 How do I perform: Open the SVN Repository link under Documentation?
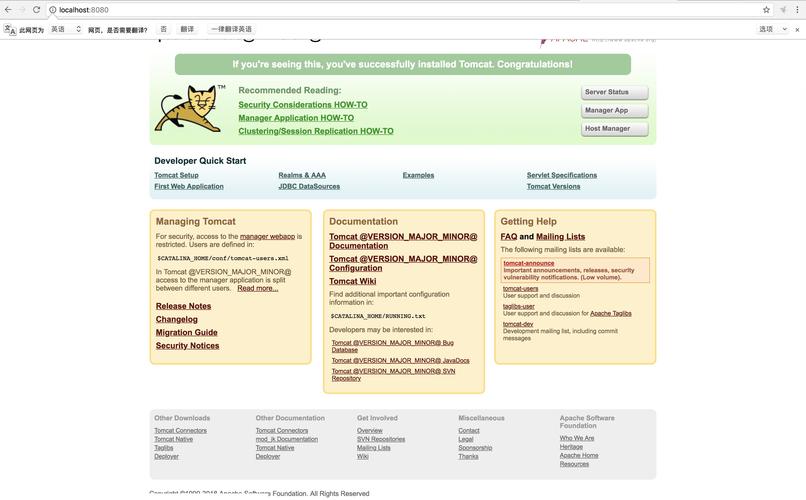pyautogui.click(x=393, y=375)
